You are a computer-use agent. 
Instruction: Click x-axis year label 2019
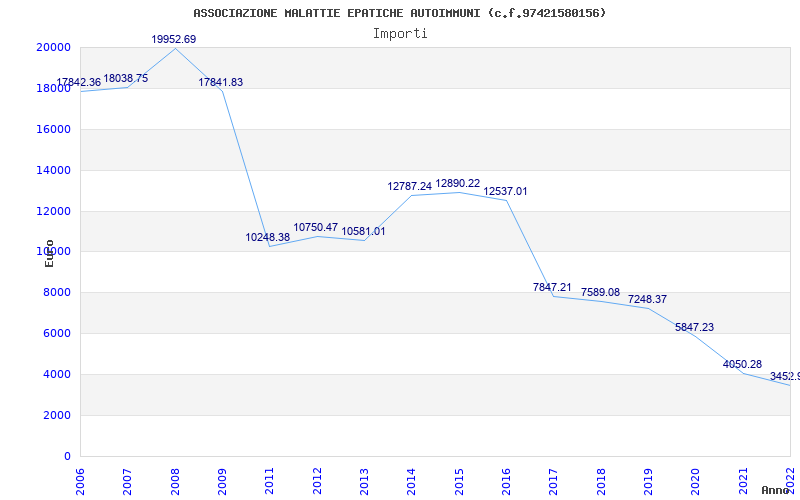point(648,481)
